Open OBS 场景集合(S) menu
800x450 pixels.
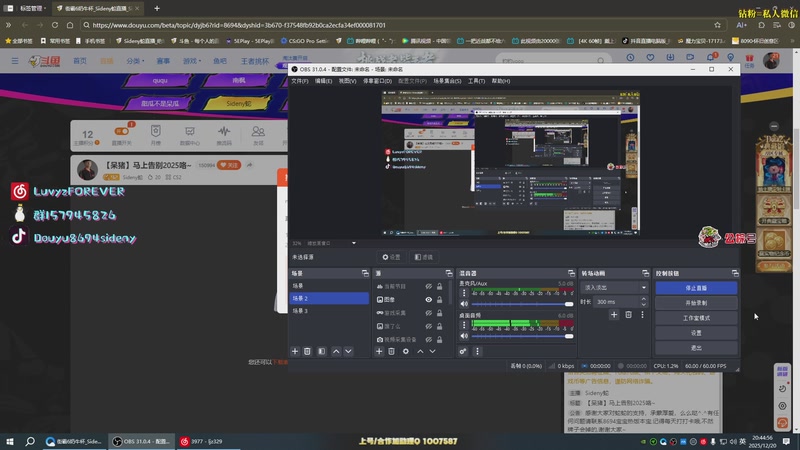tap(447, 81)
